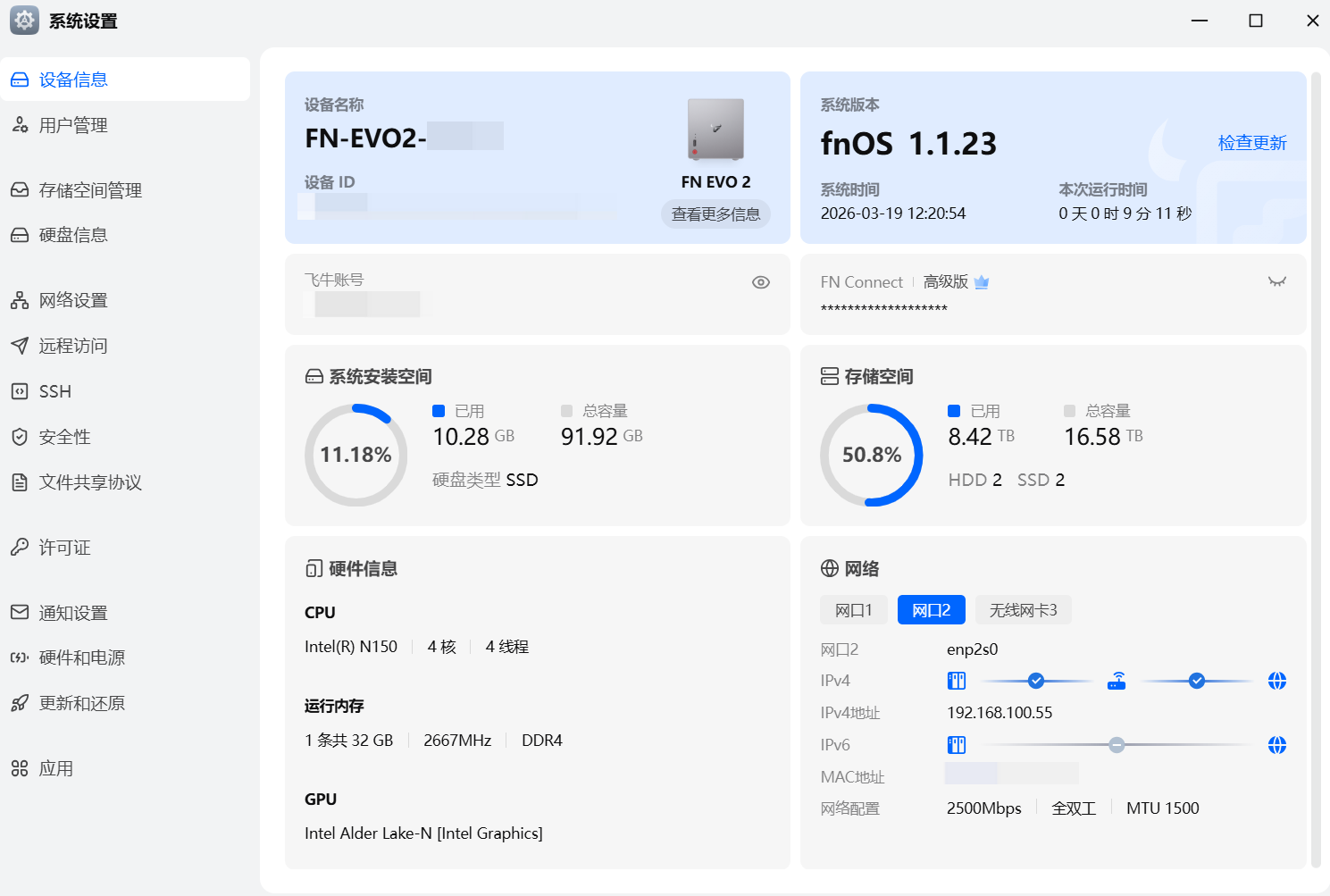Click the 存储空间 header icon
The image size is (1330, 896).
point(830,377)
